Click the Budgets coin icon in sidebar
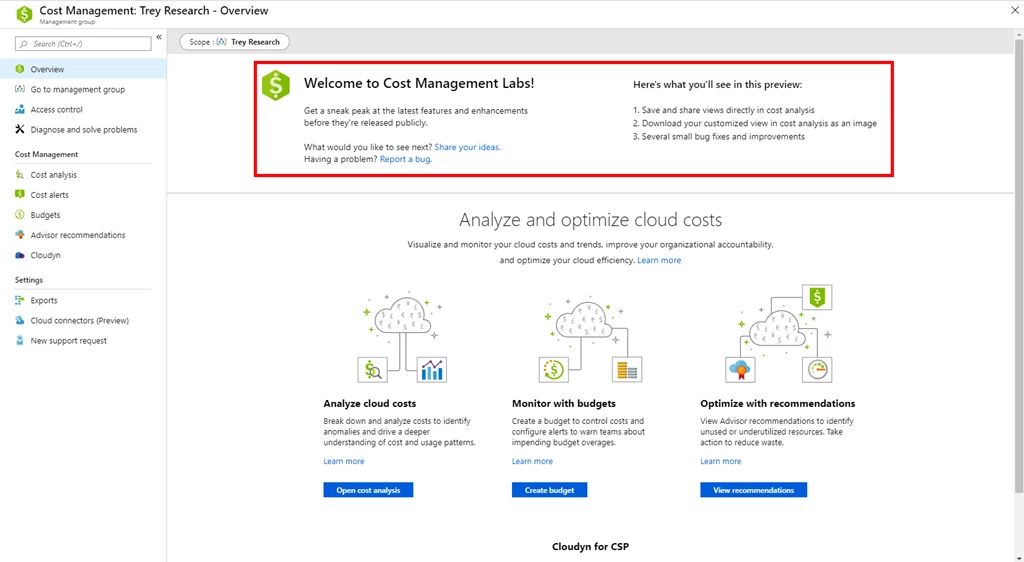 (x=20, y=215)
